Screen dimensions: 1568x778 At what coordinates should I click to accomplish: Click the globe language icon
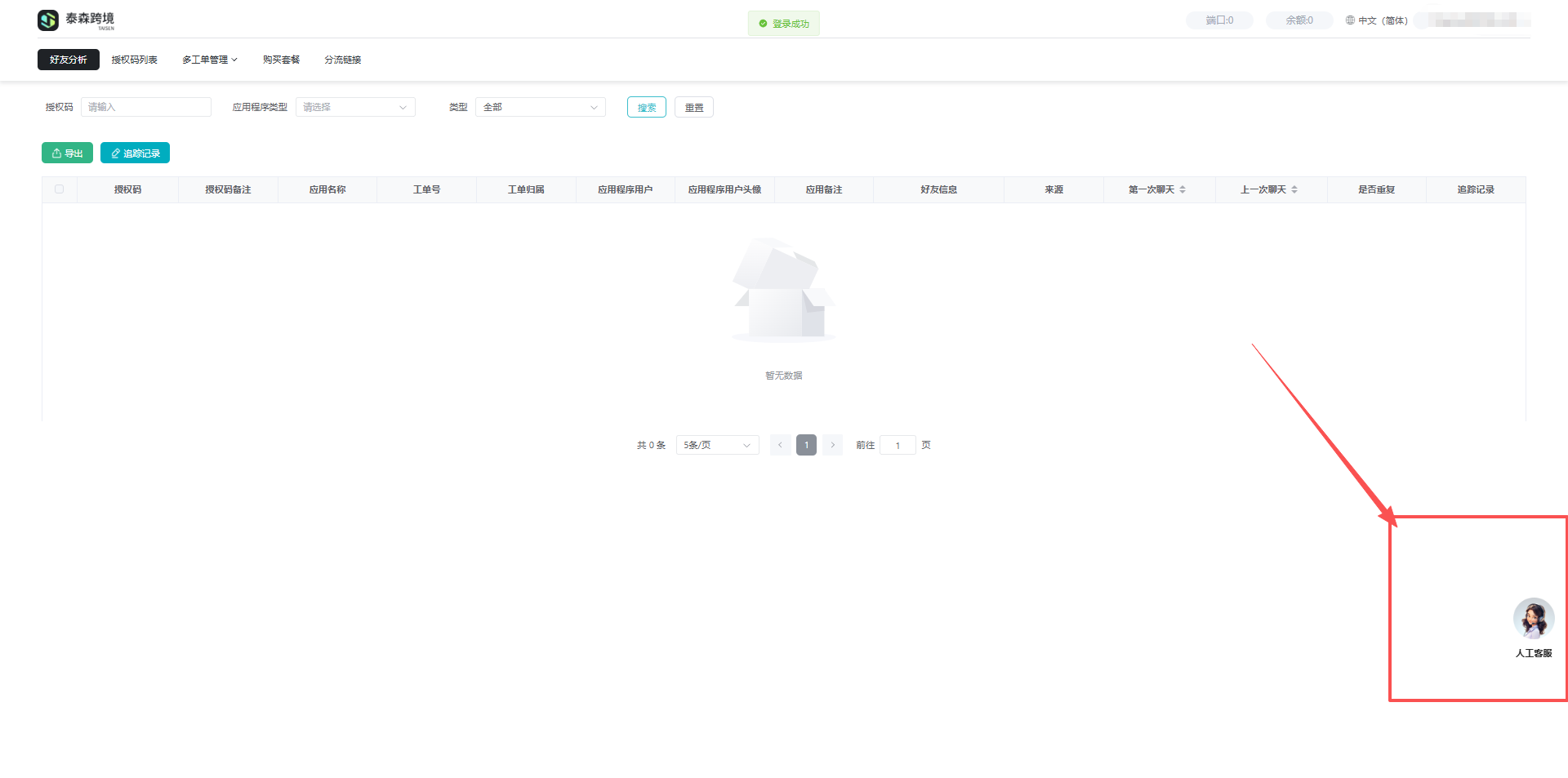[1350, 20]
